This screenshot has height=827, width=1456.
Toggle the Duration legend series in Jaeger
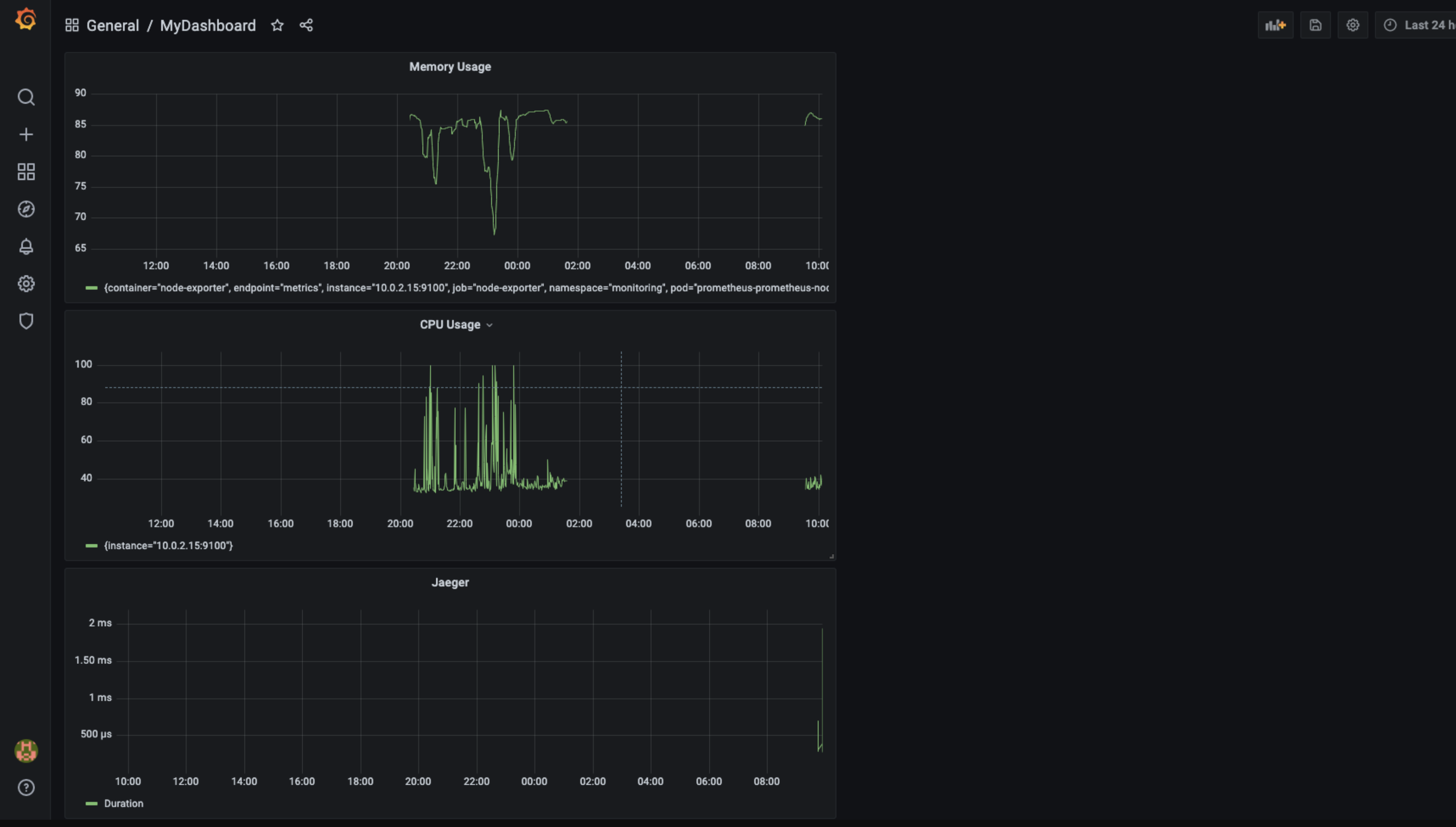click(x=123, y=803)
